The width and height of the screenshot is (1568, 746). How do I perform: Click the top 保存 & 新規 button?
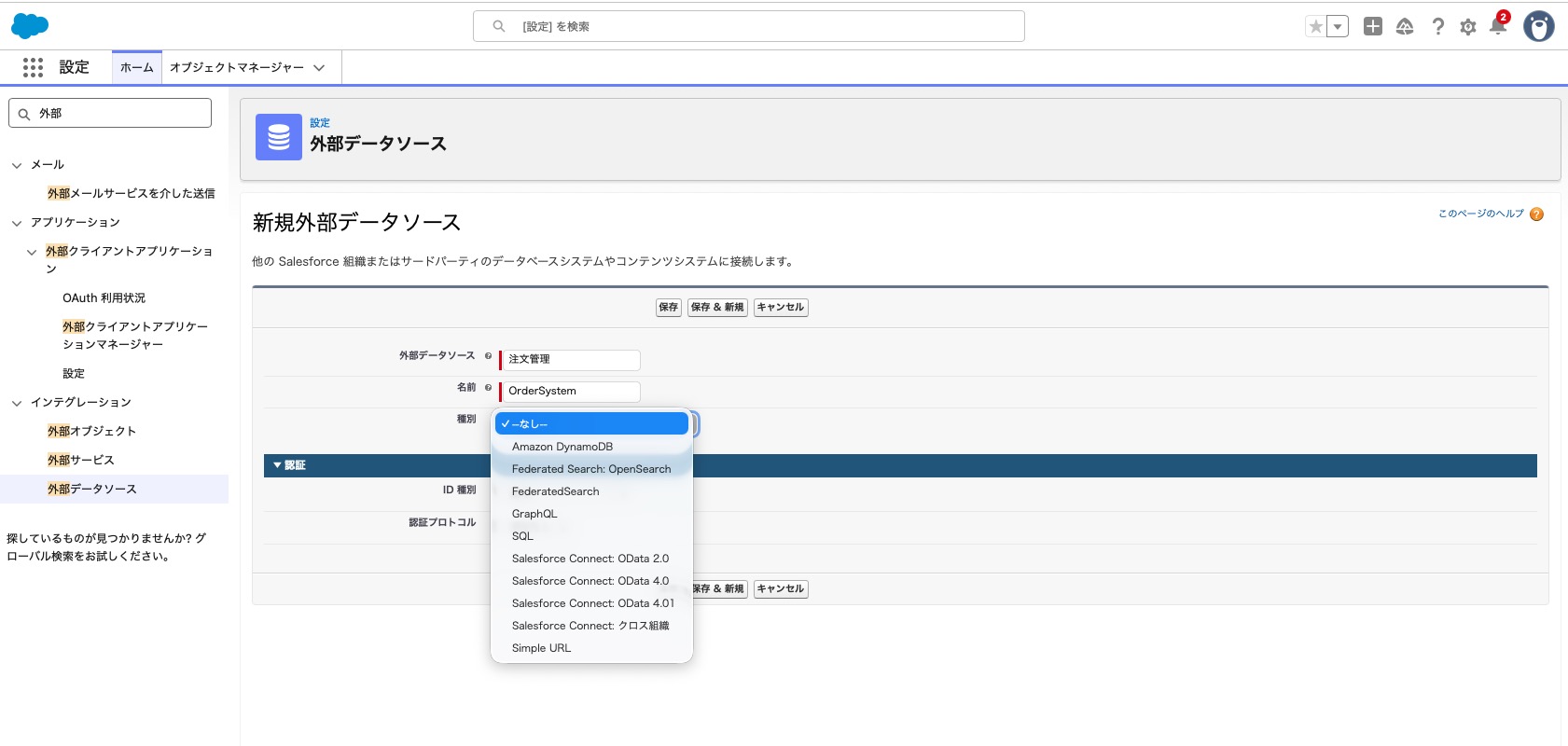[x=717, y=308]
